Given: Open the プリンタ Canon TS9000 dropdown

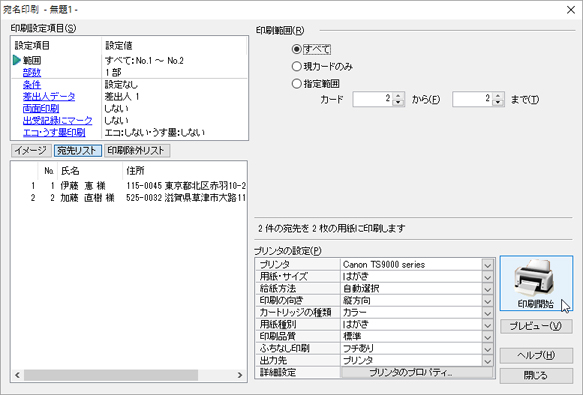Looking at the screenshot, I should pos(487,265).
